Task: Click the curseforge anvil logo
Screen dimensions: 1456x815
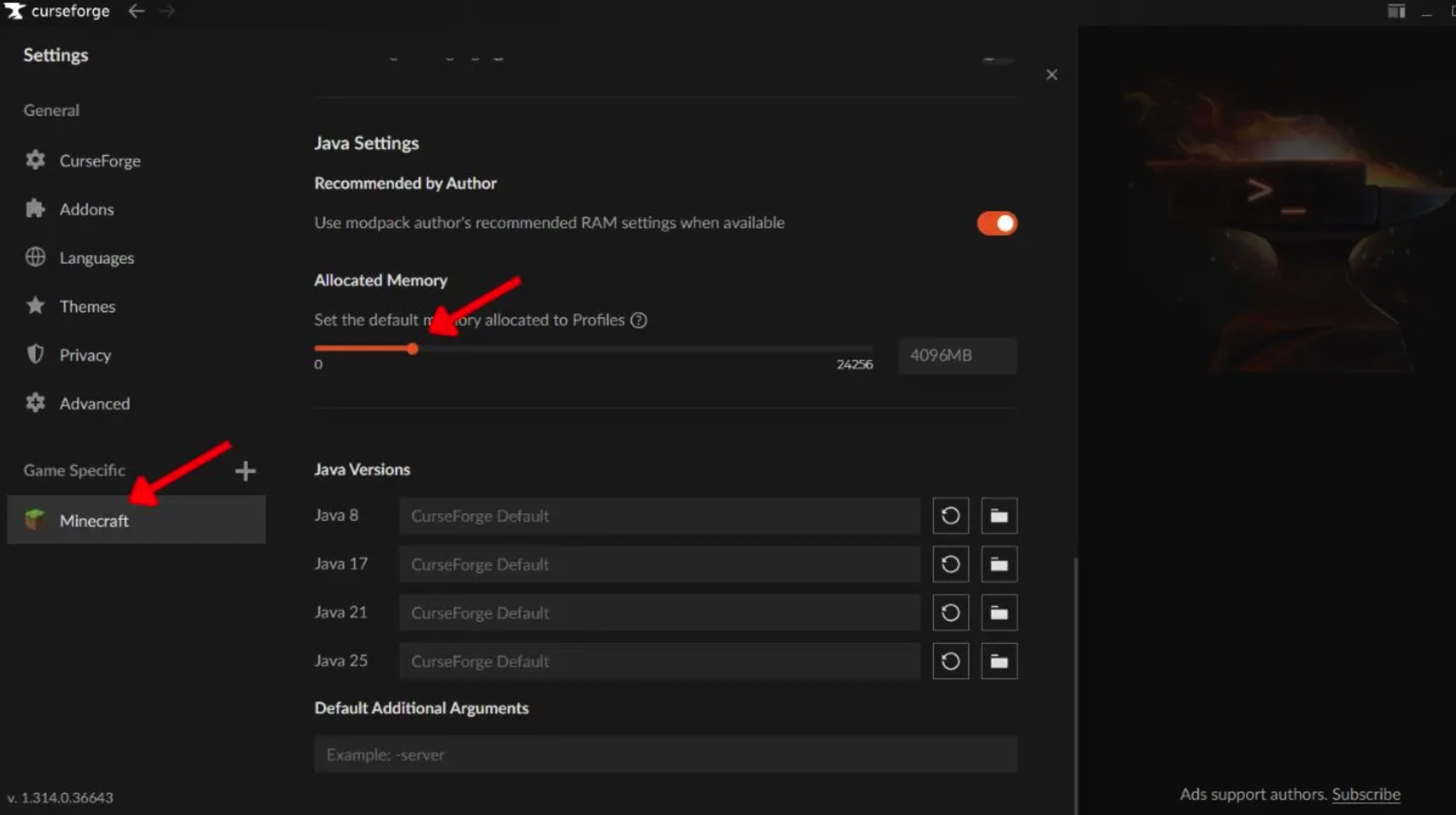Action: click(14, 11)
